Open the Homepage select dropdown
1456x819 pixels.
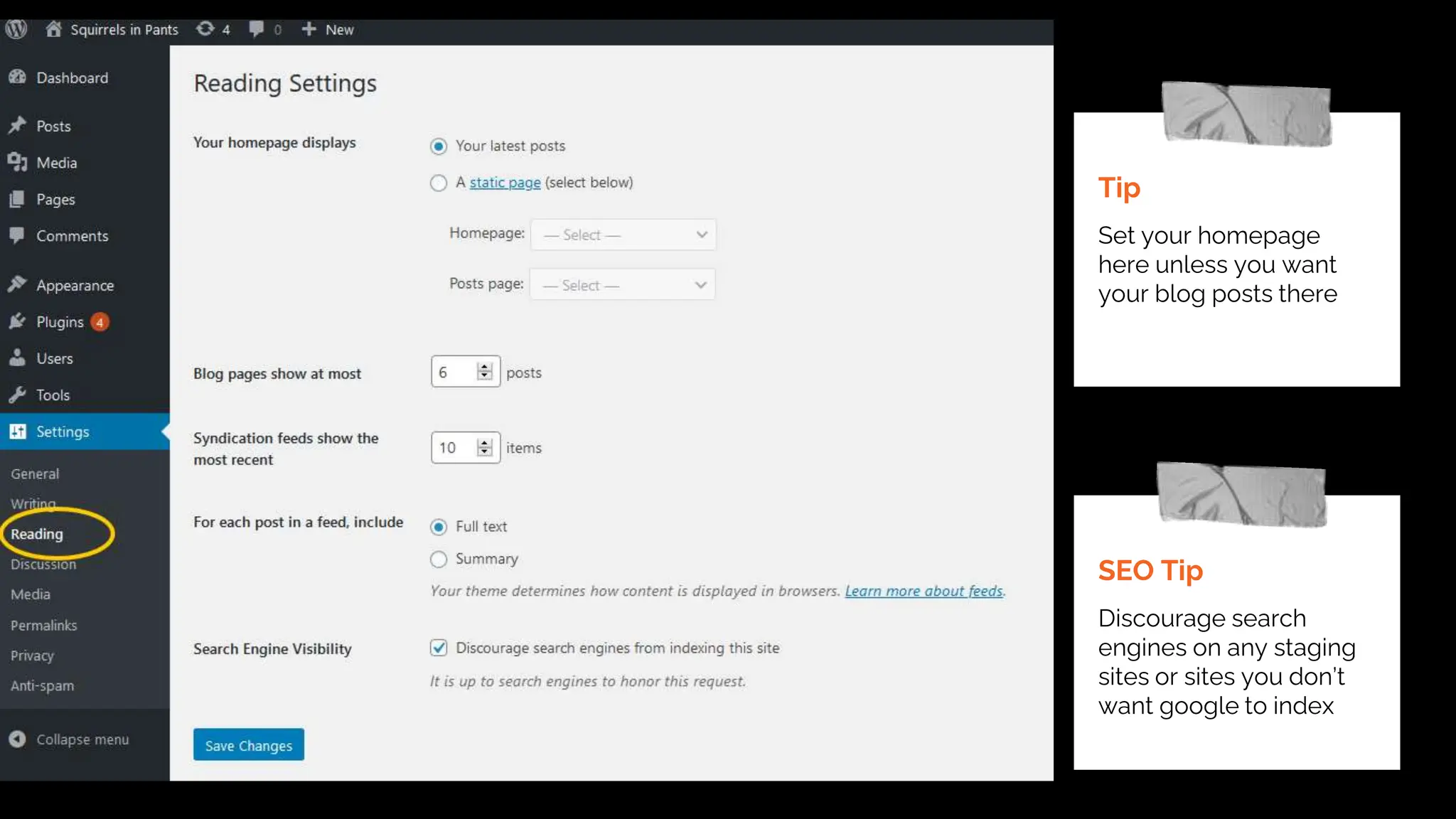[x=623, y=235]
